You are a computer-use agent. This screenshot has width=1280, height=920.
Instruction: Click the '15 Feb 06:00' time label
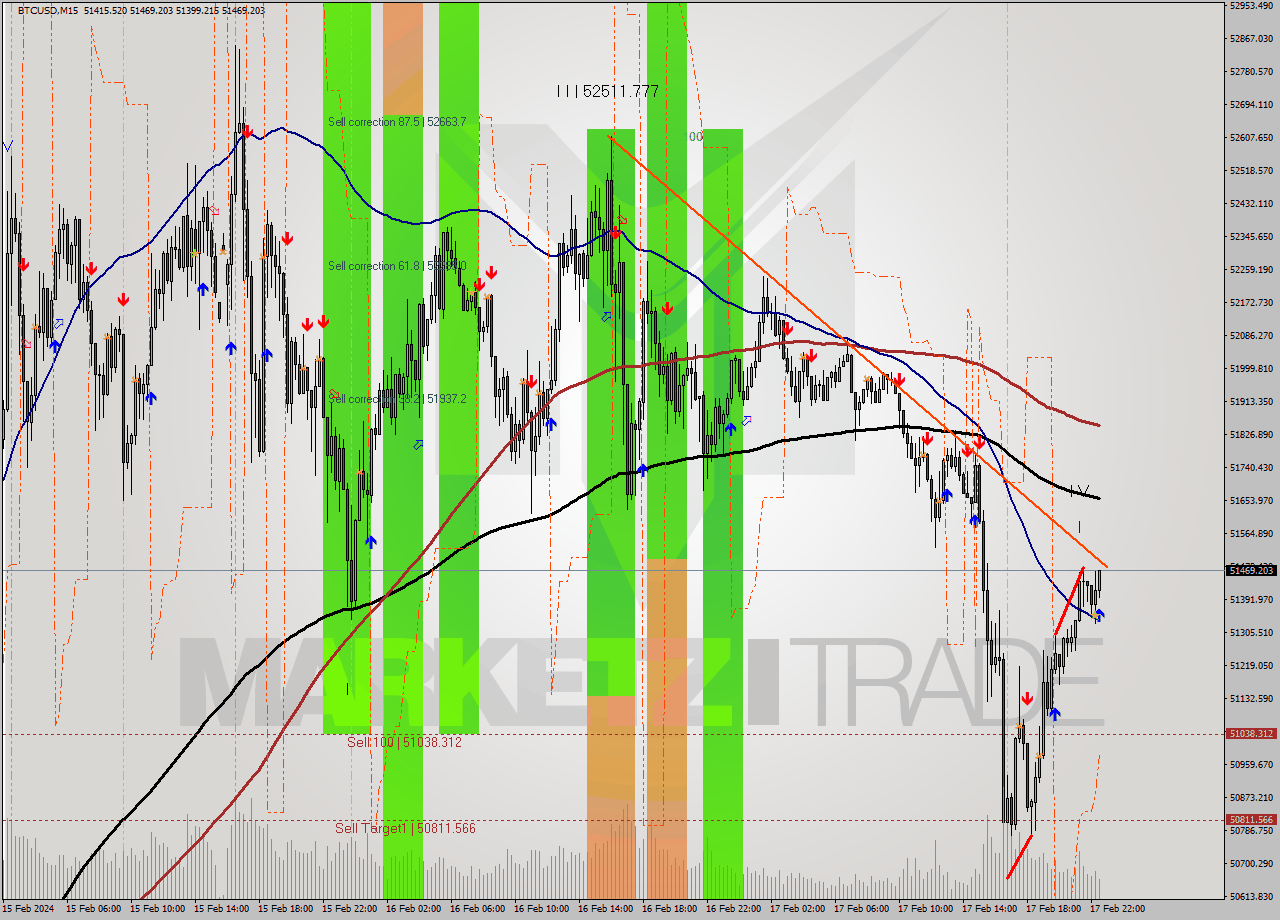(93, 910)
